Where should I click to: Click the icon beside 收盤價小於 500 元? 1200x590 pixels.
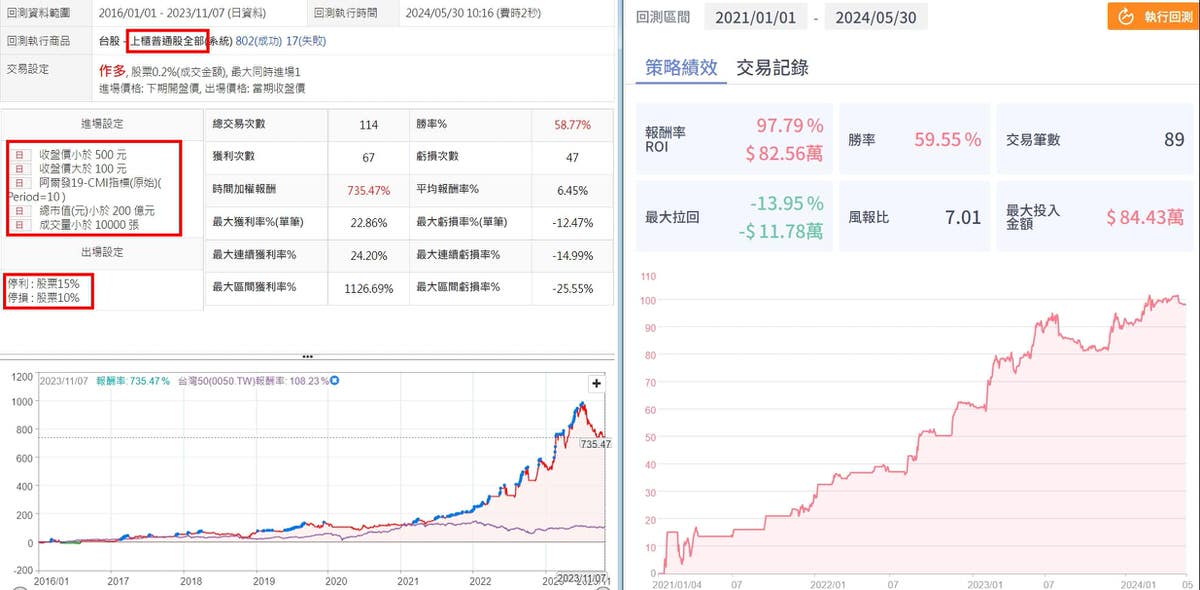click(x=17, y=154)
